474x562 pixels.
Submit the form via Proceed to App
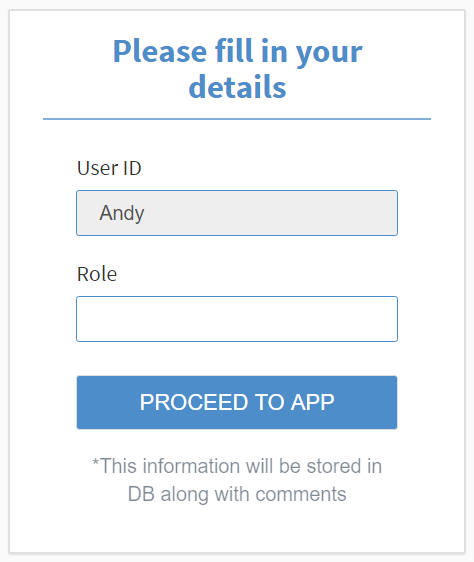tap(237, 402)
